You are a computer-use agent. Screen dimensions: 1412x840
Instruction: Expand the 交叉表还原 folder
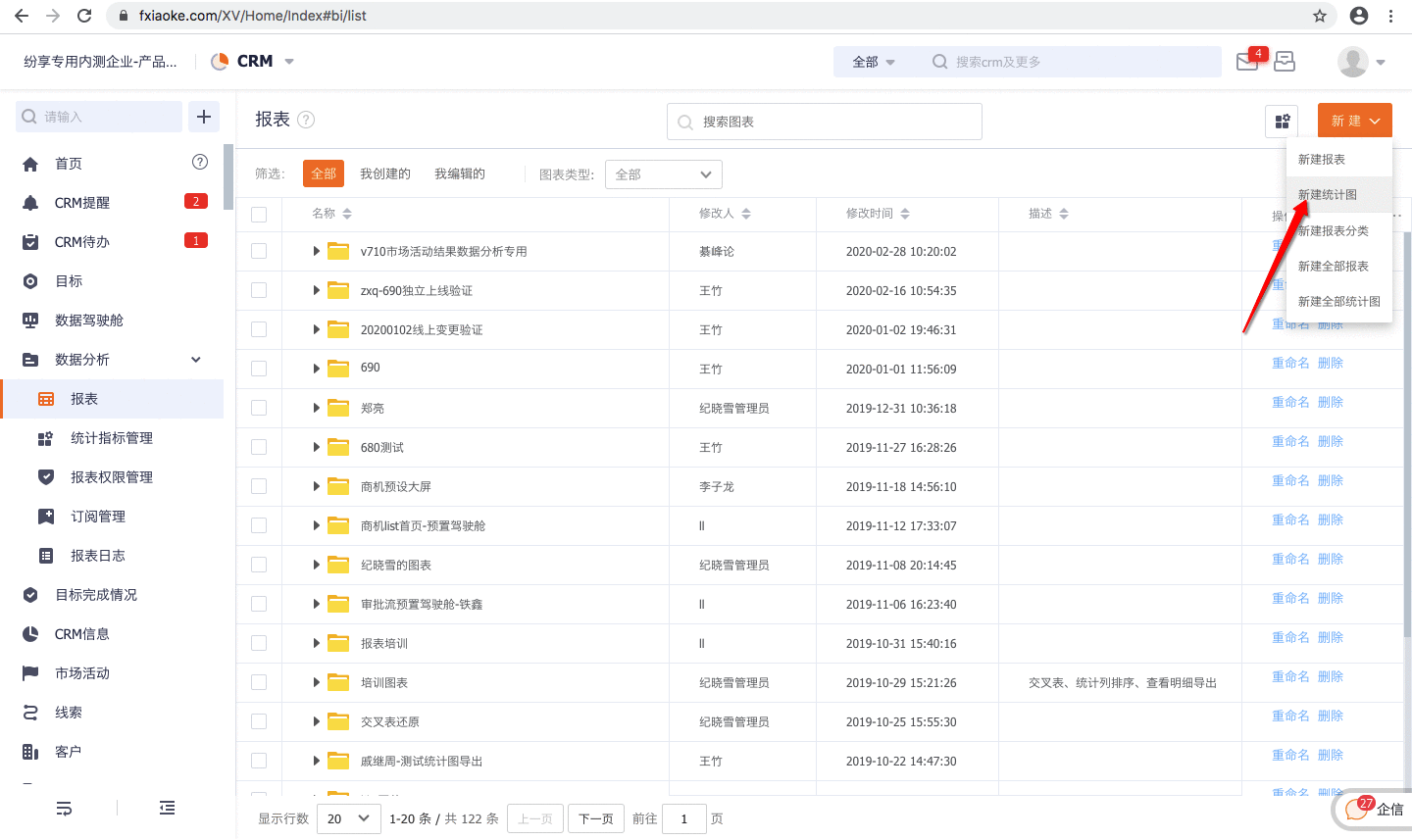[316, 721]
